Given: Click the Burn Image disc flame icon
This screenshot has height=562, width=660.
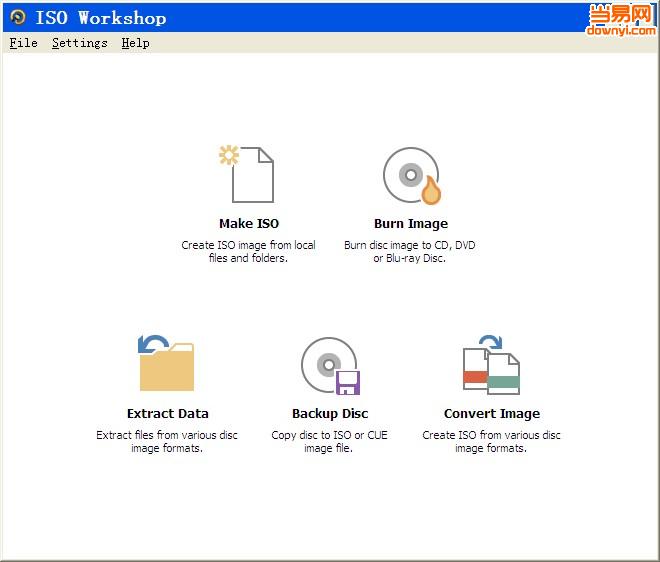Looking at the screenshot, I should (412, 176).
